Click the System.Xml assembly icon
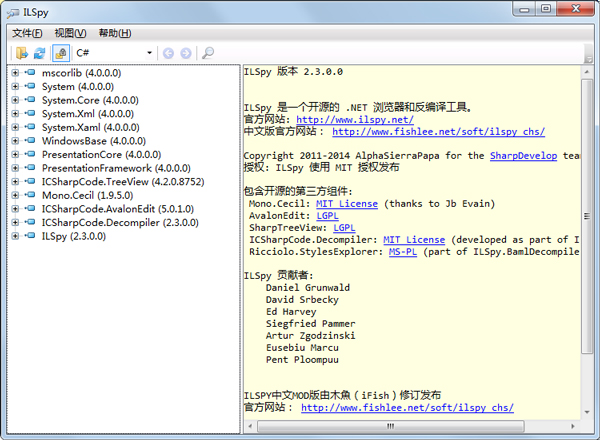Image resolution: width=600 pixels, height=440 pixels. point(30,113)
